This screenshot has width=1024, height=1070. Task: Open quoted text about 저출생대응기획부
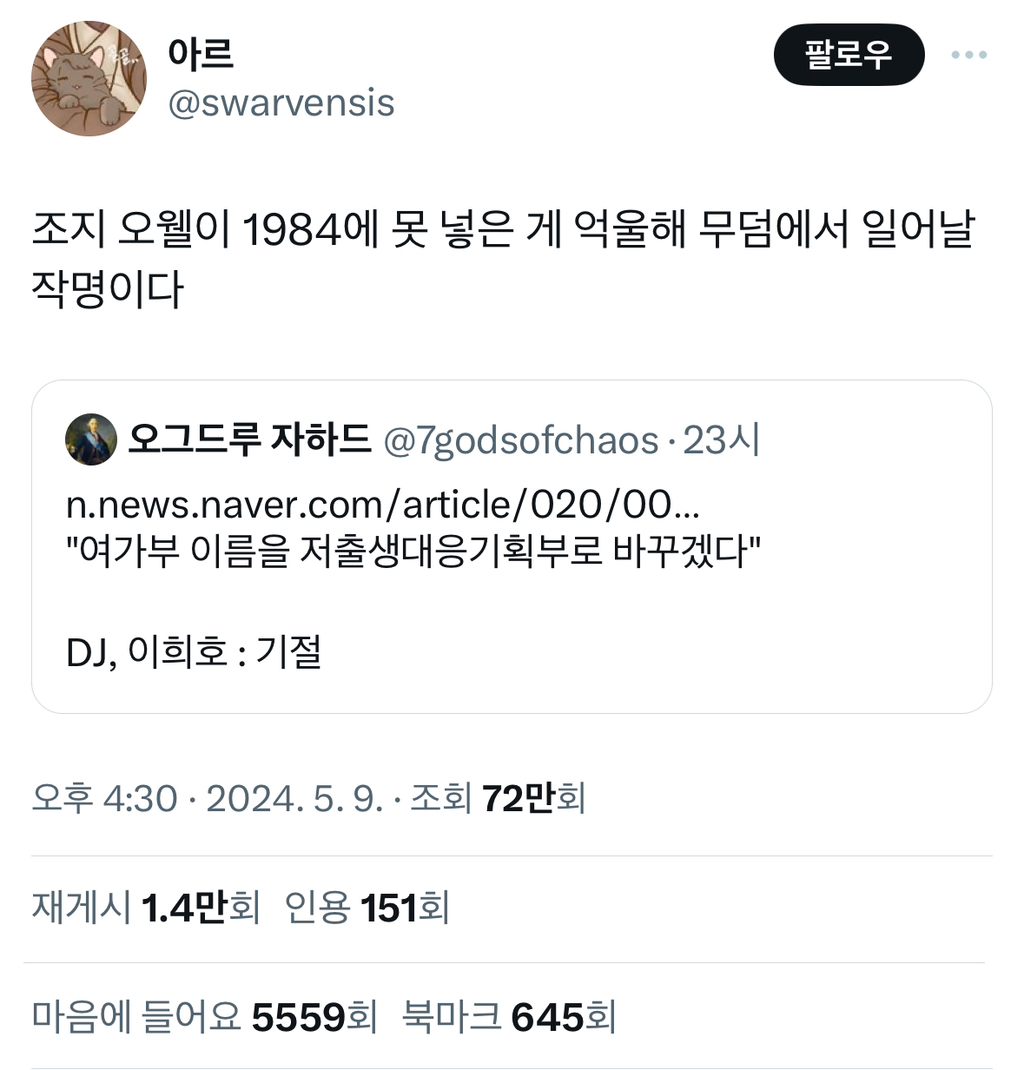tap(413, 551)
